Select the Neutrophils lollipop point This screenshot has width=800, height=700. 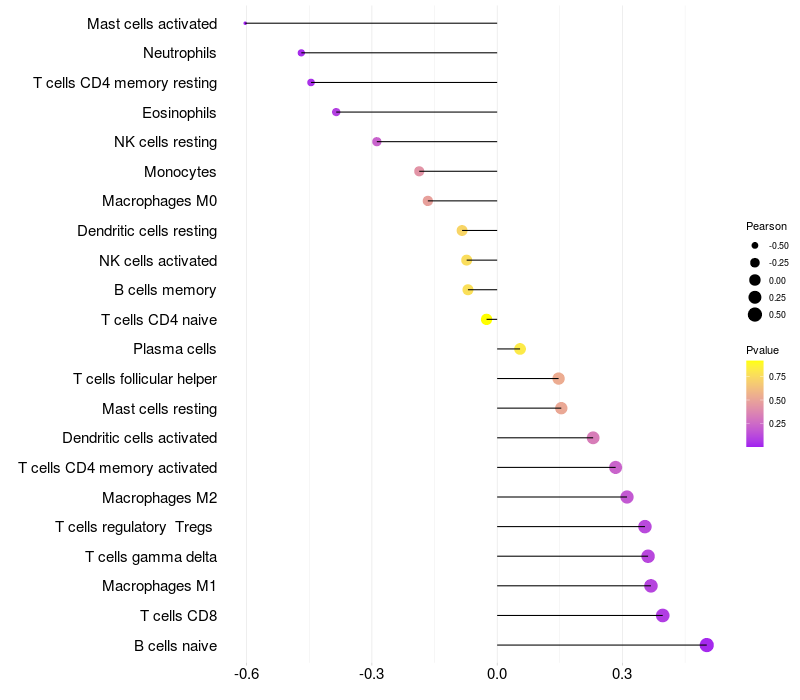[301, 53]
